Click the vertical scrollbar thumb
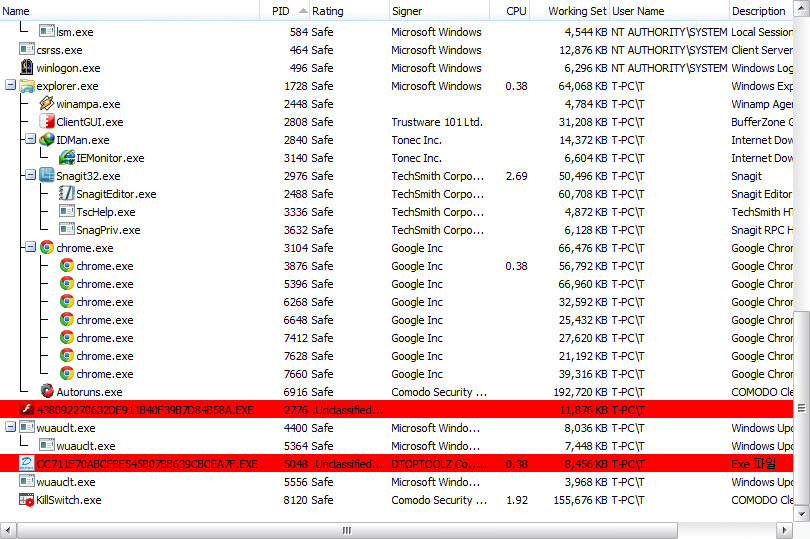The width and height of the screenshot is (810, 539). tap(802, 408)
